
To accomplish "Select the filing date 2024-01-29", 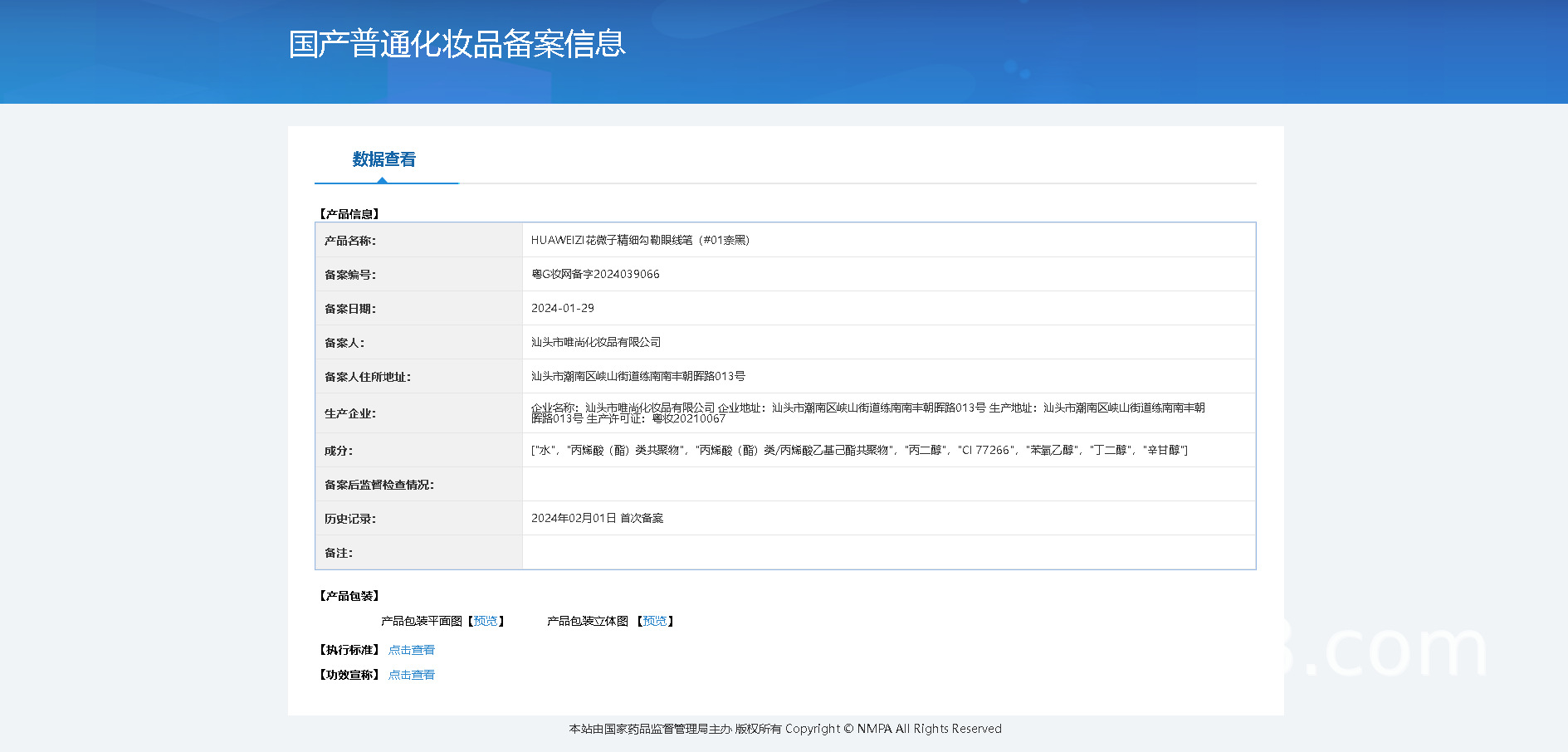I will [563, 308].
